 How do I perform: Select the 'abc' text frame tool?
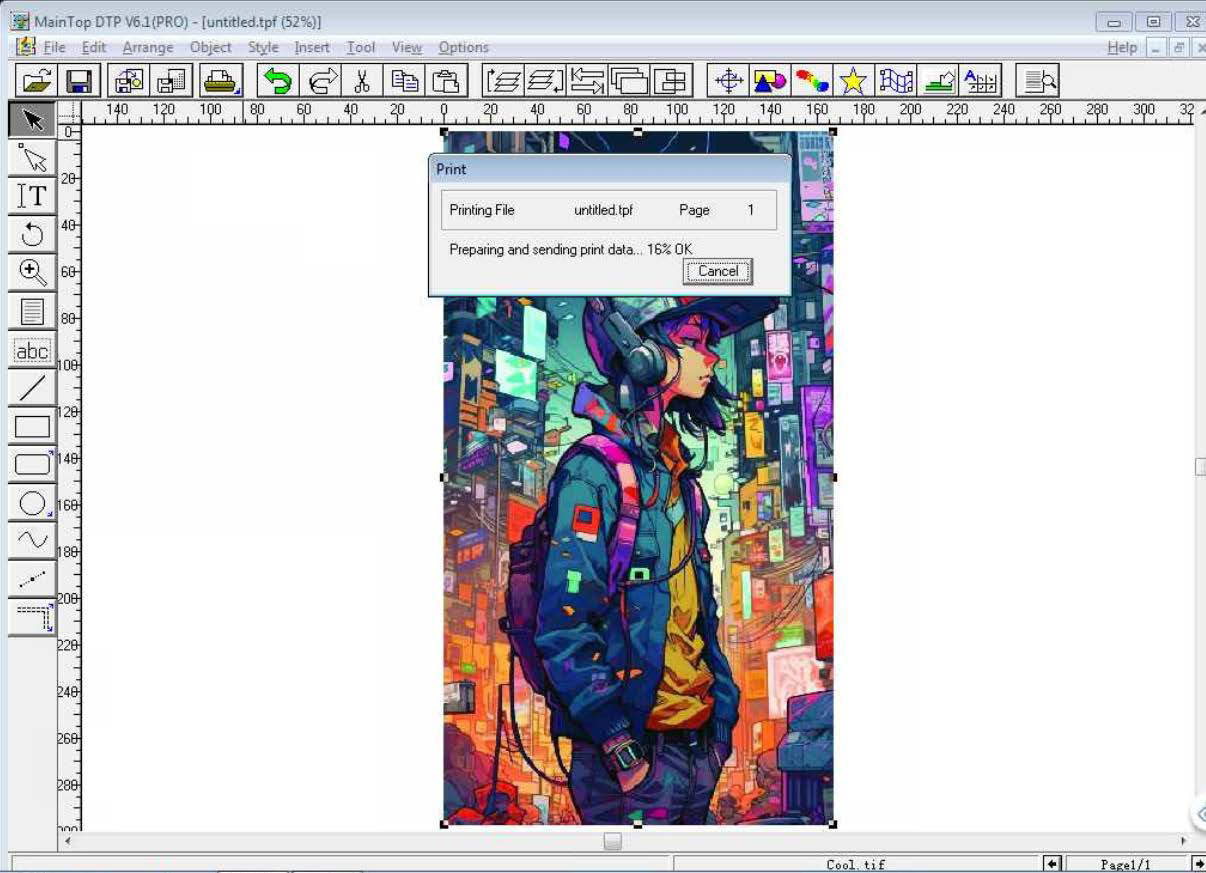tap(32, 351)
